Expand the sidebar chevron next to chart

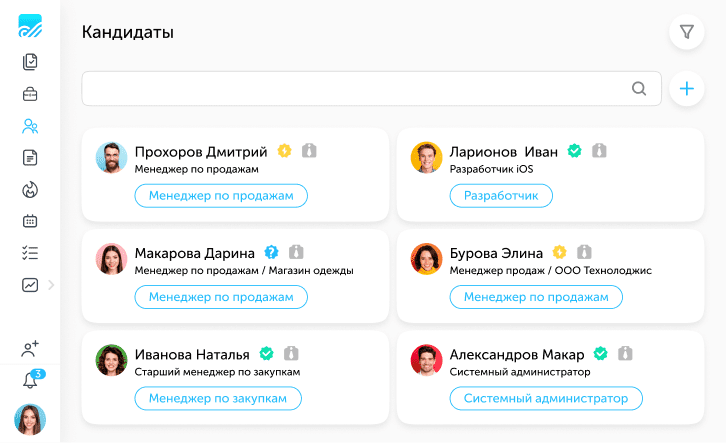51,285
